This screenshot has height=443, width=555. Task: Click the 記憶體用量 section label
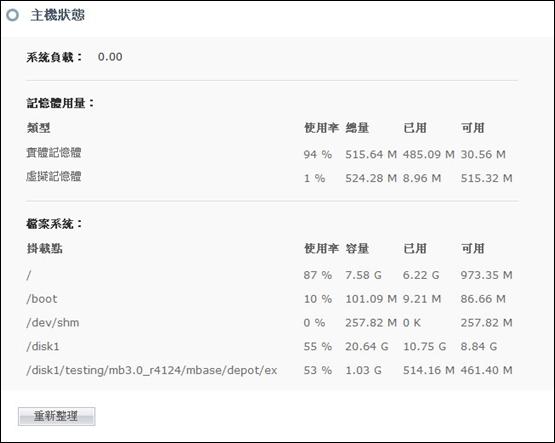[x=60, y=103]
